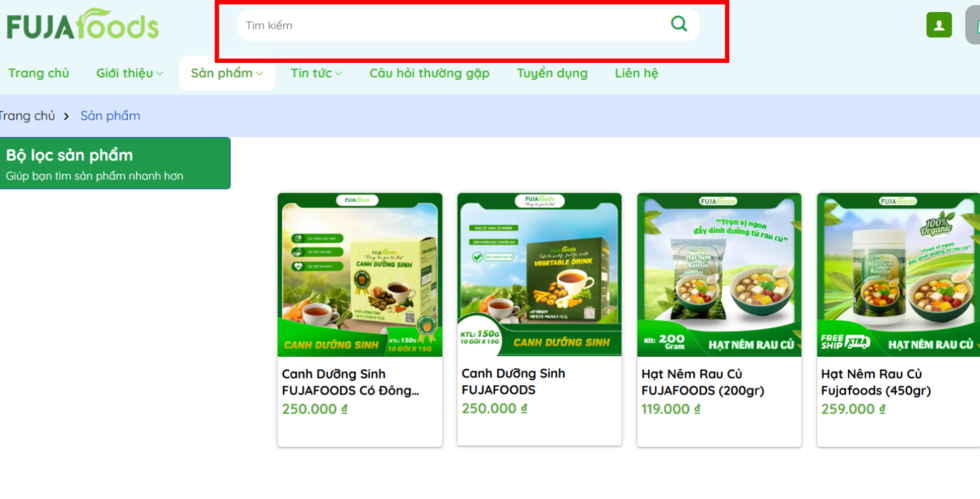Click the magnifying glass search icon

[x=679, y=24]
